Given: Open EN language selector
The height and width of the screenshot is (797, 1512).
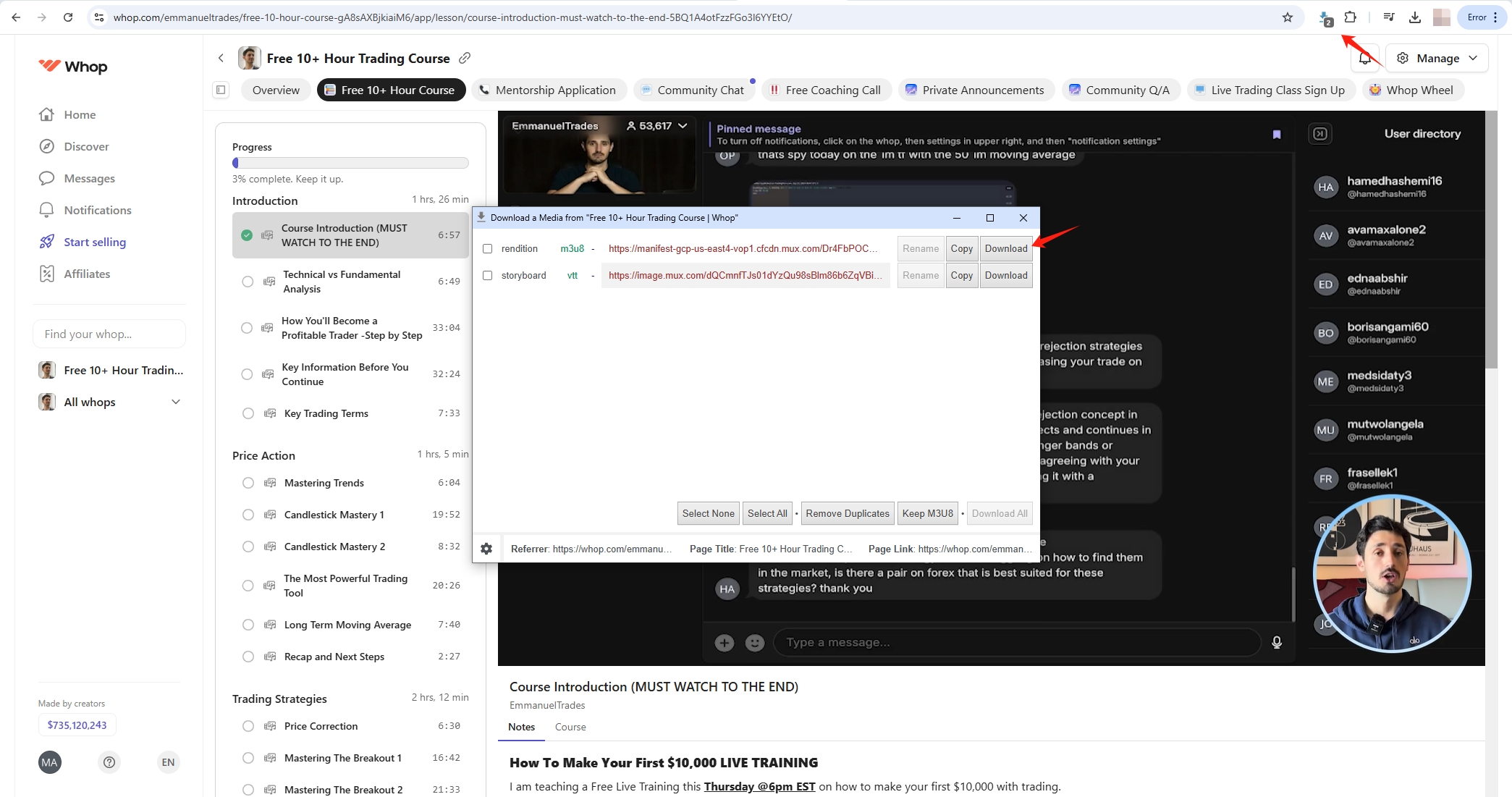Looking at the screenshot, I should pos(168,762).
